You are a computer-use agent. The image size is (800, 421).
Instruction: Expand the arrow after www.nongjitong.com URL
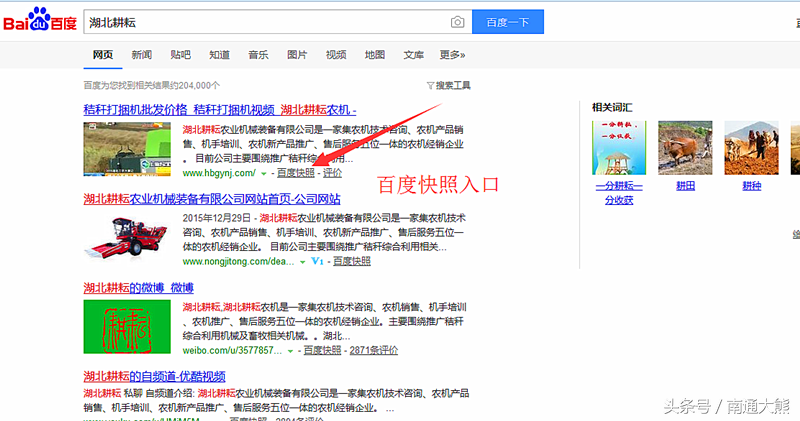tap(302, 262)
